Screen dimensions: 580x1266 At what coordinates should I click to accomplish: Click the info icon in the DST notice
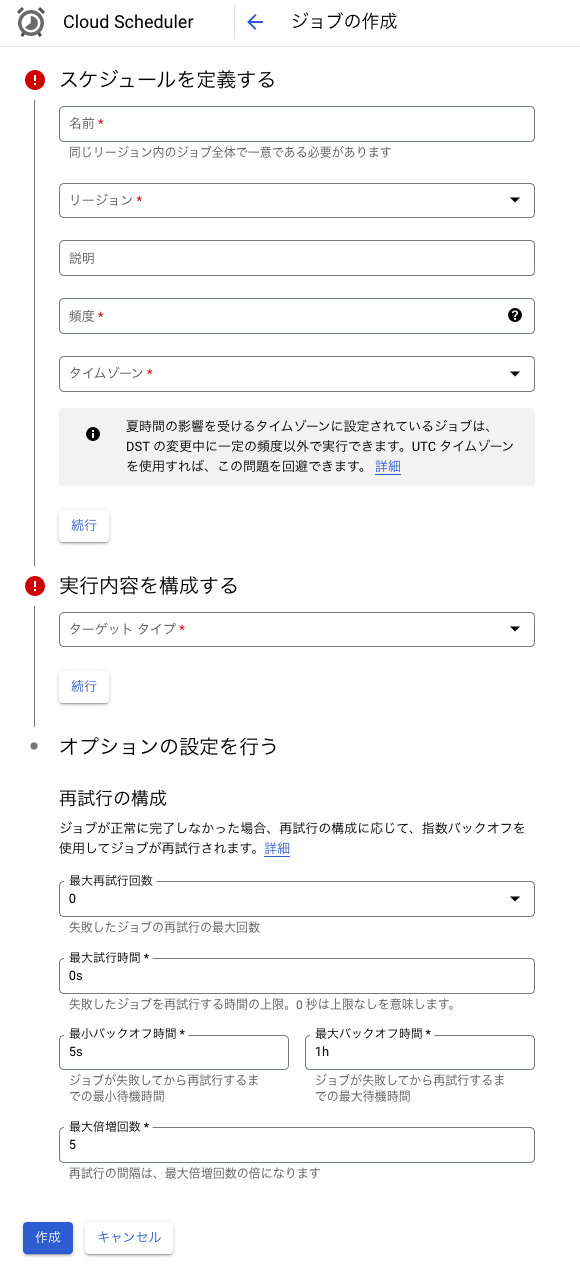tap(93, 435)
